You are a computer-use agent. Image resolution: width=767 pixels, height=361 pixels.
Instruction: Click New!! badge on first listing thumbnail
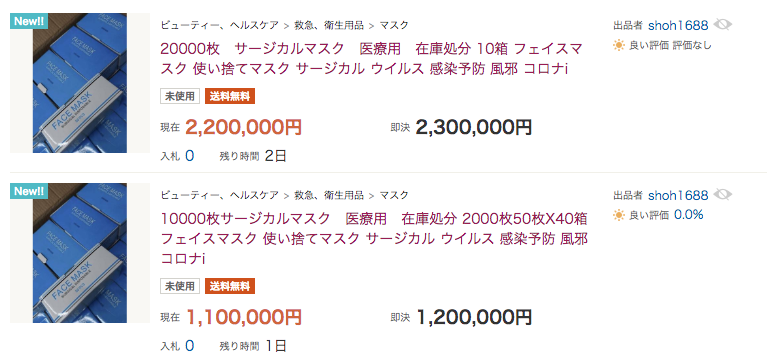click(x=29, y=21)
